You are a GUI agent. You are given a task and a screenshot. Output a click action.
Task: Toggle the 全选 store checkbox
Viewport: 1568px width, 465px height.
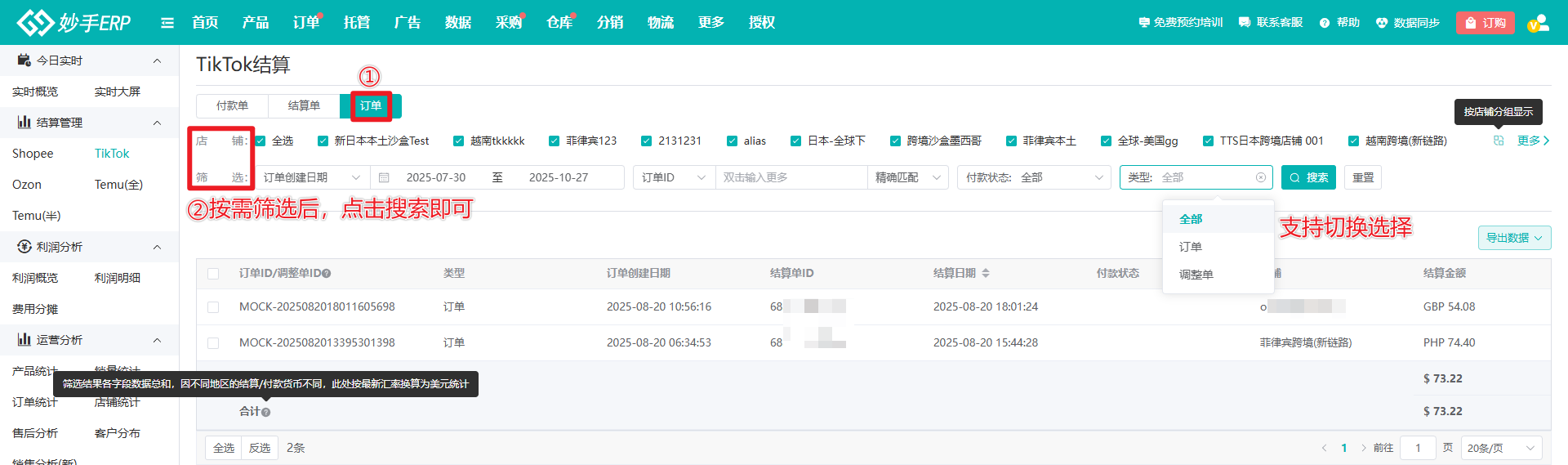point(261,141)
